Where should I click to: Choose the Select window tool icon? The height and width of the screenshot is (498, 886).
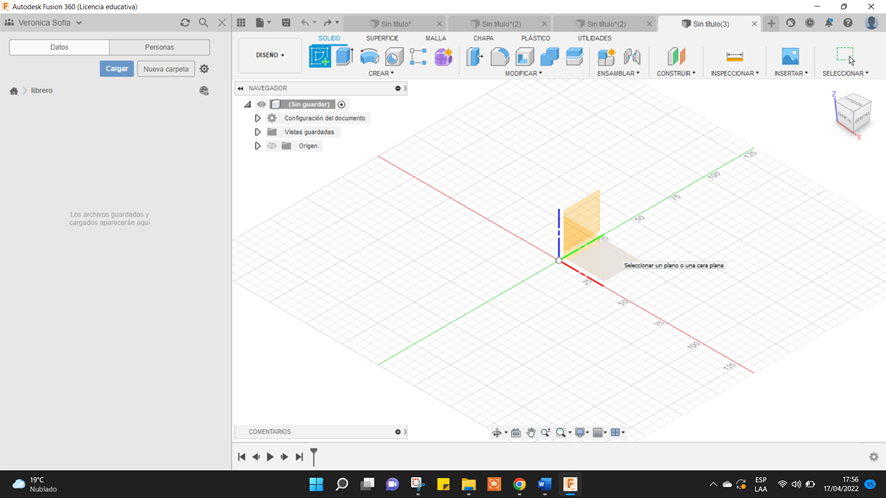[x=845, y=56]
